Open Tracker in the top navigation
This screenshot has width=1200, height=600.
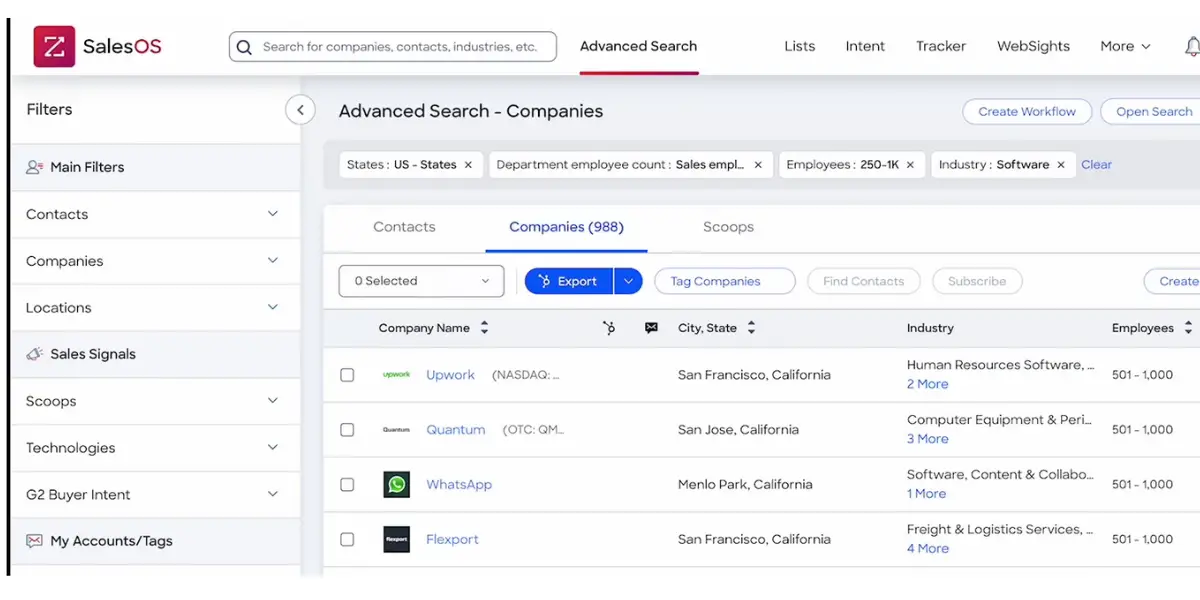(941, 46)
